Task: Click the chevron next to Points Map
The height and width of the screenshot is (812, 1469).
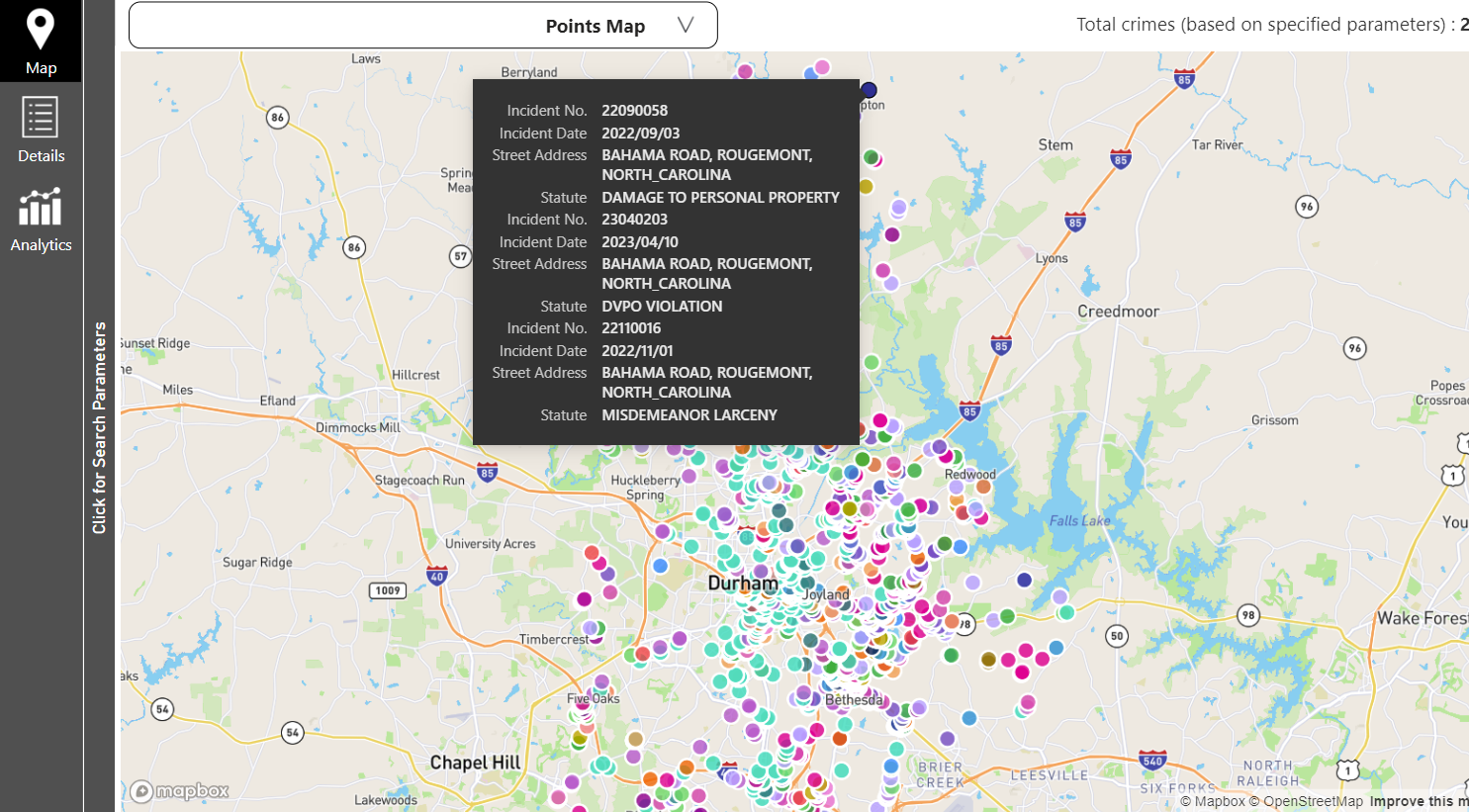Action: [x=686, y=26]
